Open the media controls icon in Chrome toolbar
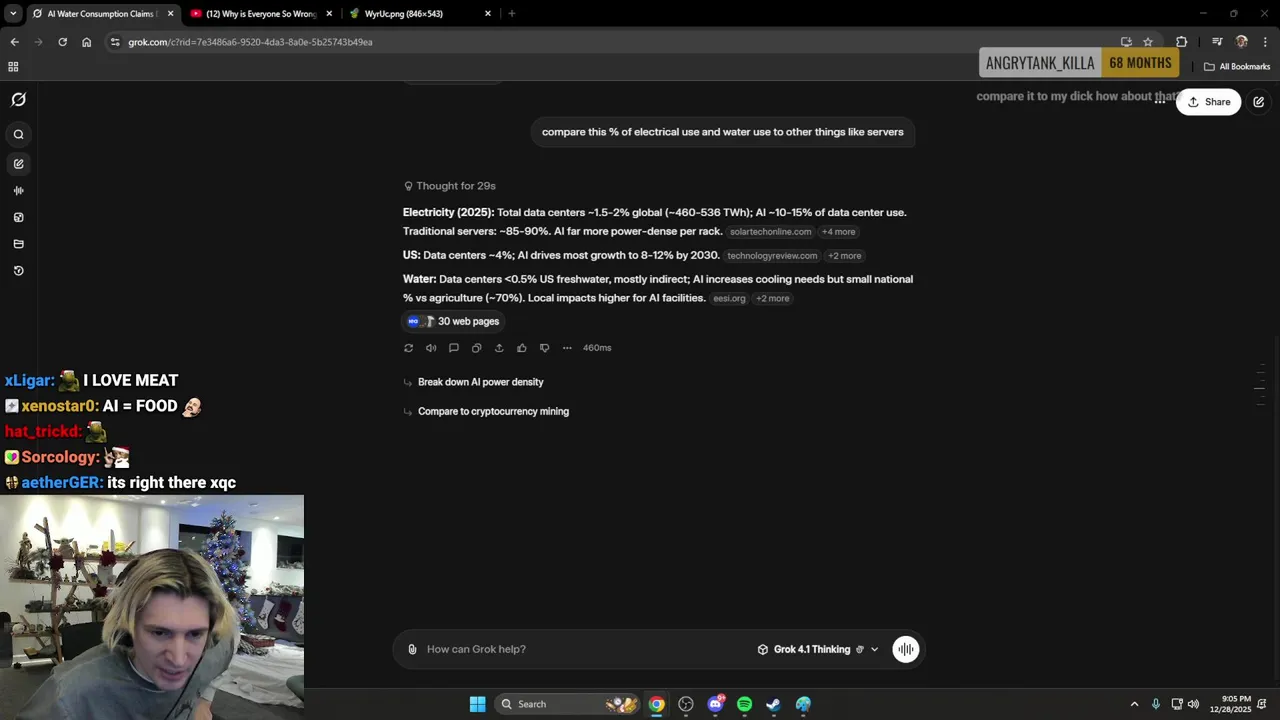 click(1217, 42)
